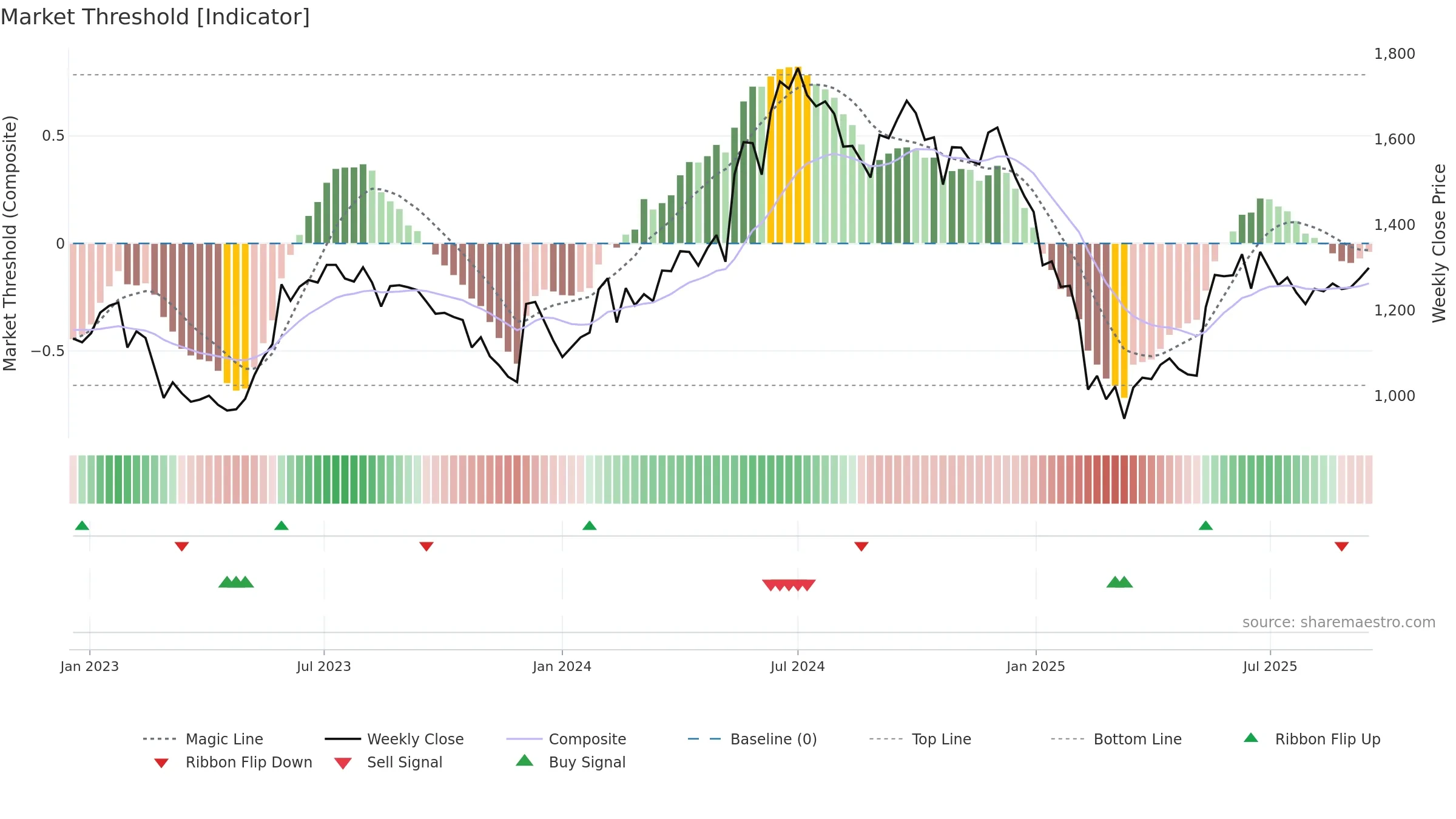1456x819 pixels.
Task: Click the Ribbon Flip Up marker at Jan 2023
Action: click(x=82, y=525)
